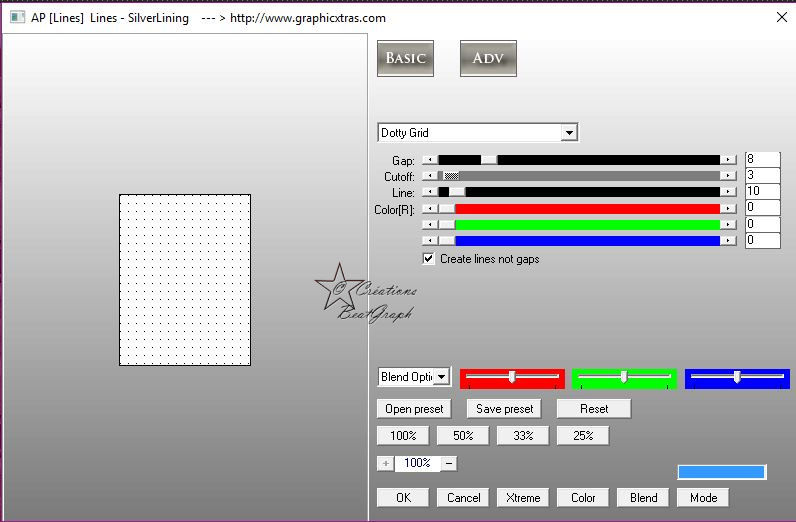The image size is (796, 522).
Task: Click right arrow of Cutoff slider
Action: [x=728, y=176]
